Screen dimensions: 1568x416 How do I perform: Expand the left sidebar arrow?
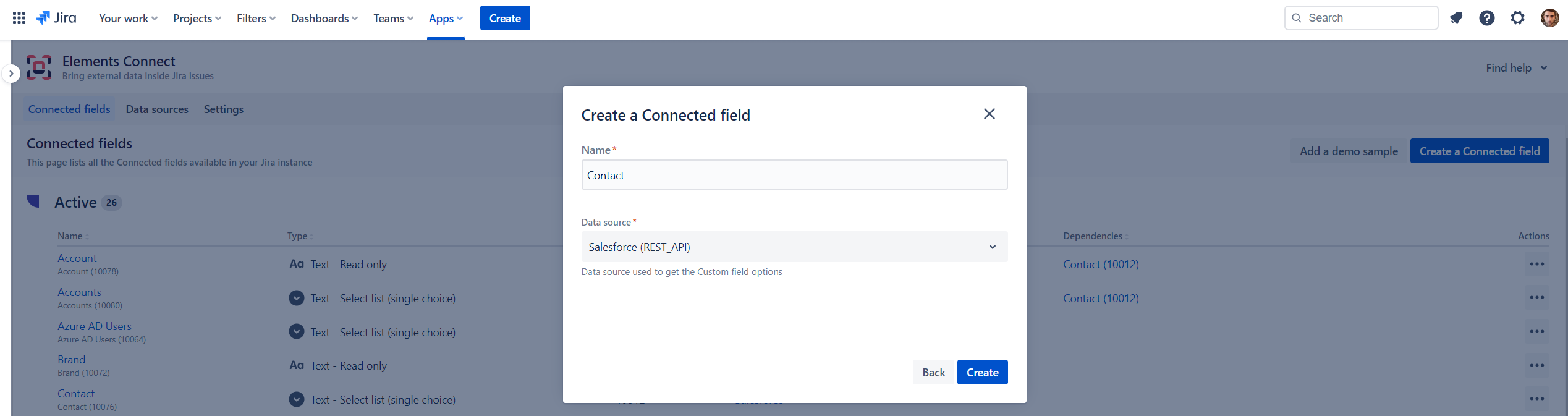11,74
